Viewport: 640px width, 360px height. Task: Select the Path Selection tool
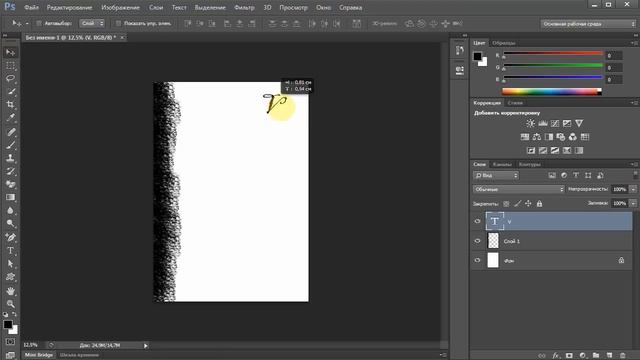[x=11, y=264]
